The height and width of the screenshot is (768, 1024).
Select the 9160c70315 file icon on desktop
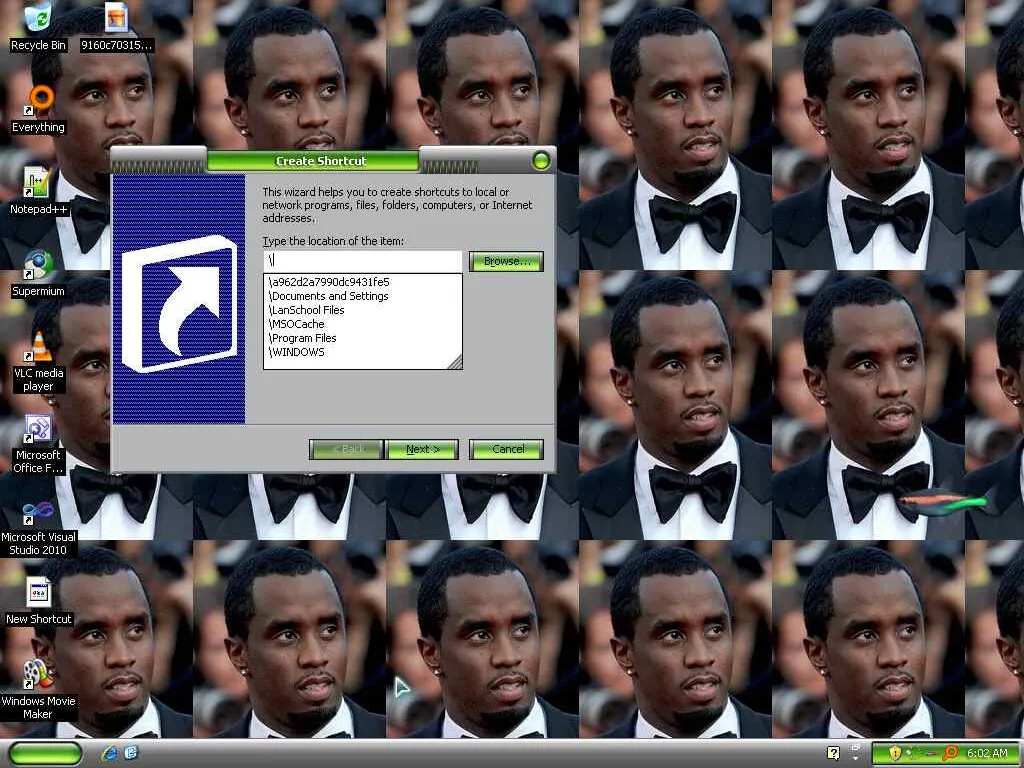[116, 27]
